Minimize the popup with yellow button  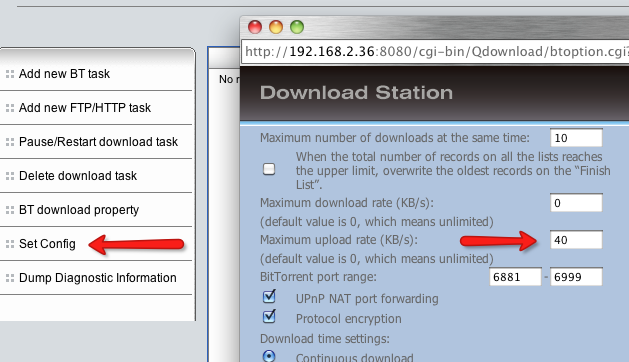[276, 27]
